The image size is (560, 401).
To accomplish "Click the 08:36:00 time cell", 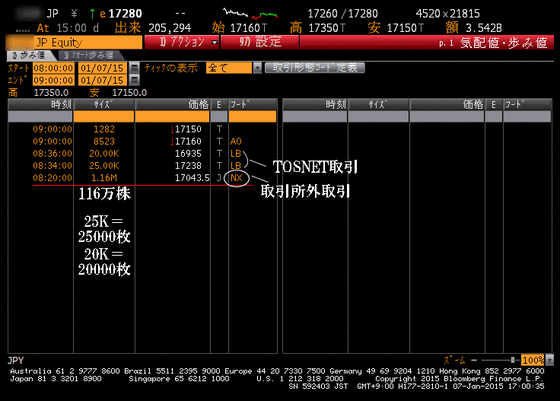I will point(52,153).
